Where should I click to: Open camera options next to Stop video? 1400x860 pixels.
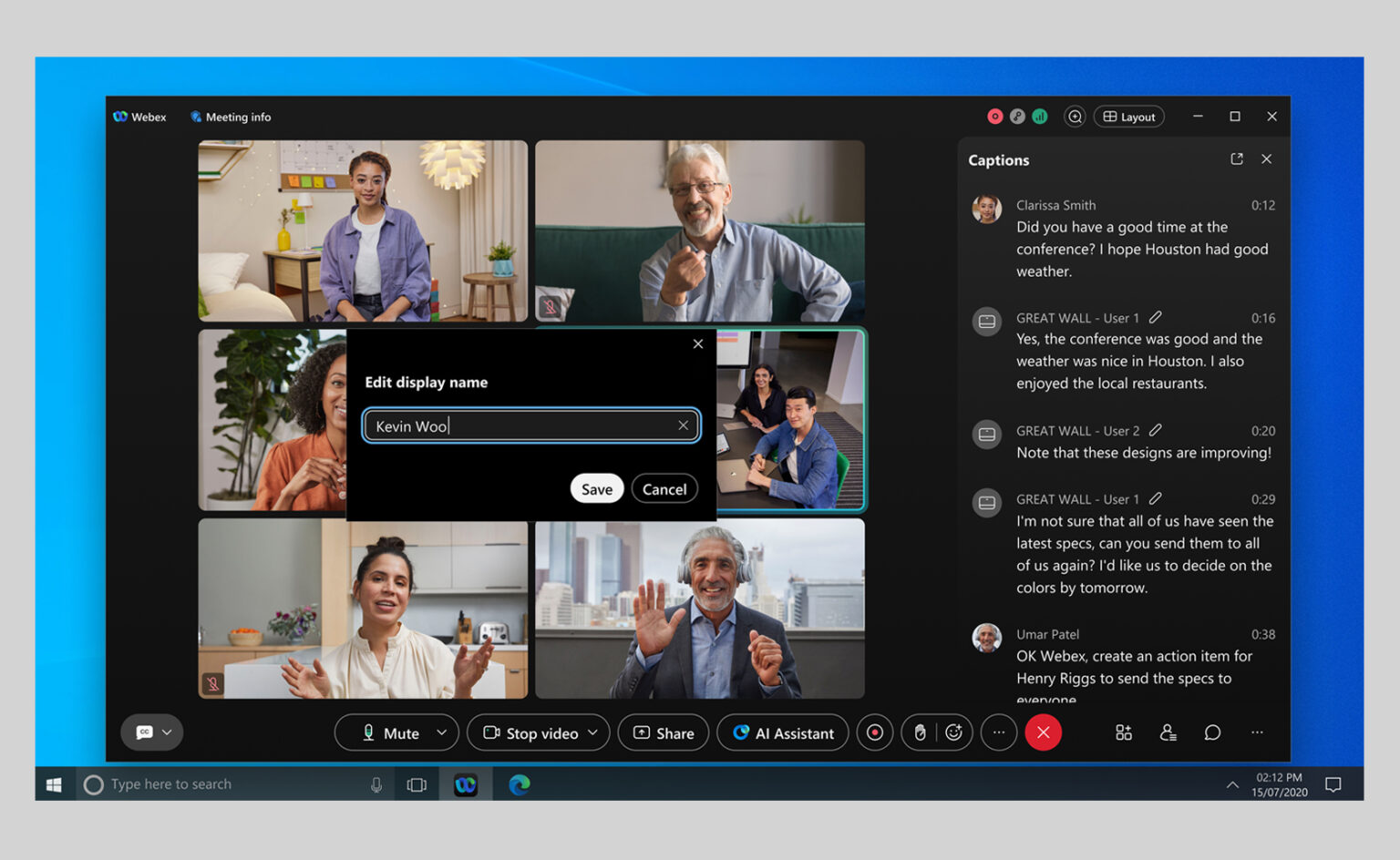pyautogui.click(x=594, y=732)
